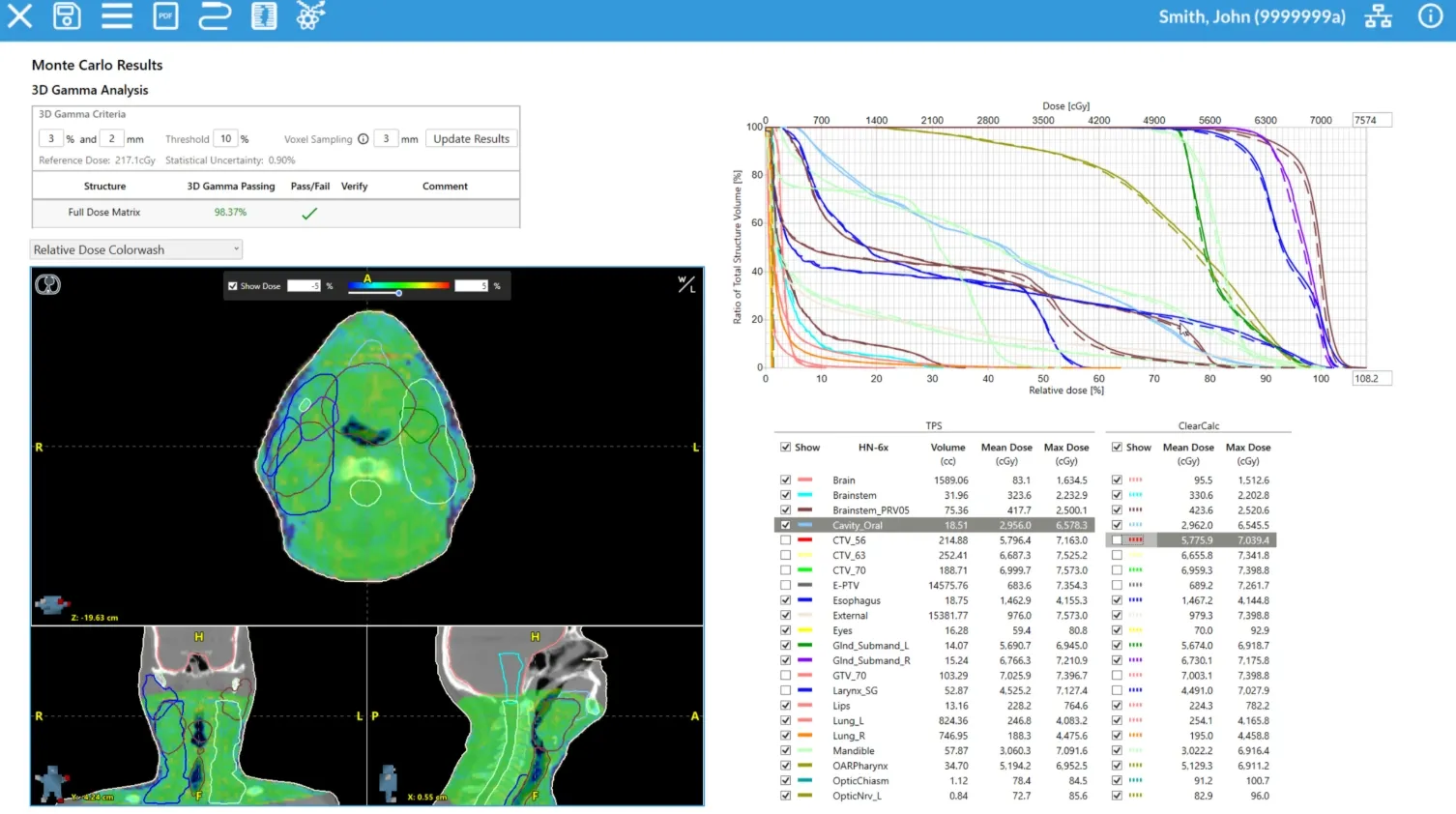Click the save icon in the toolbar
The width and height of the screenshot is (1456, 814).
pos(67,15)
